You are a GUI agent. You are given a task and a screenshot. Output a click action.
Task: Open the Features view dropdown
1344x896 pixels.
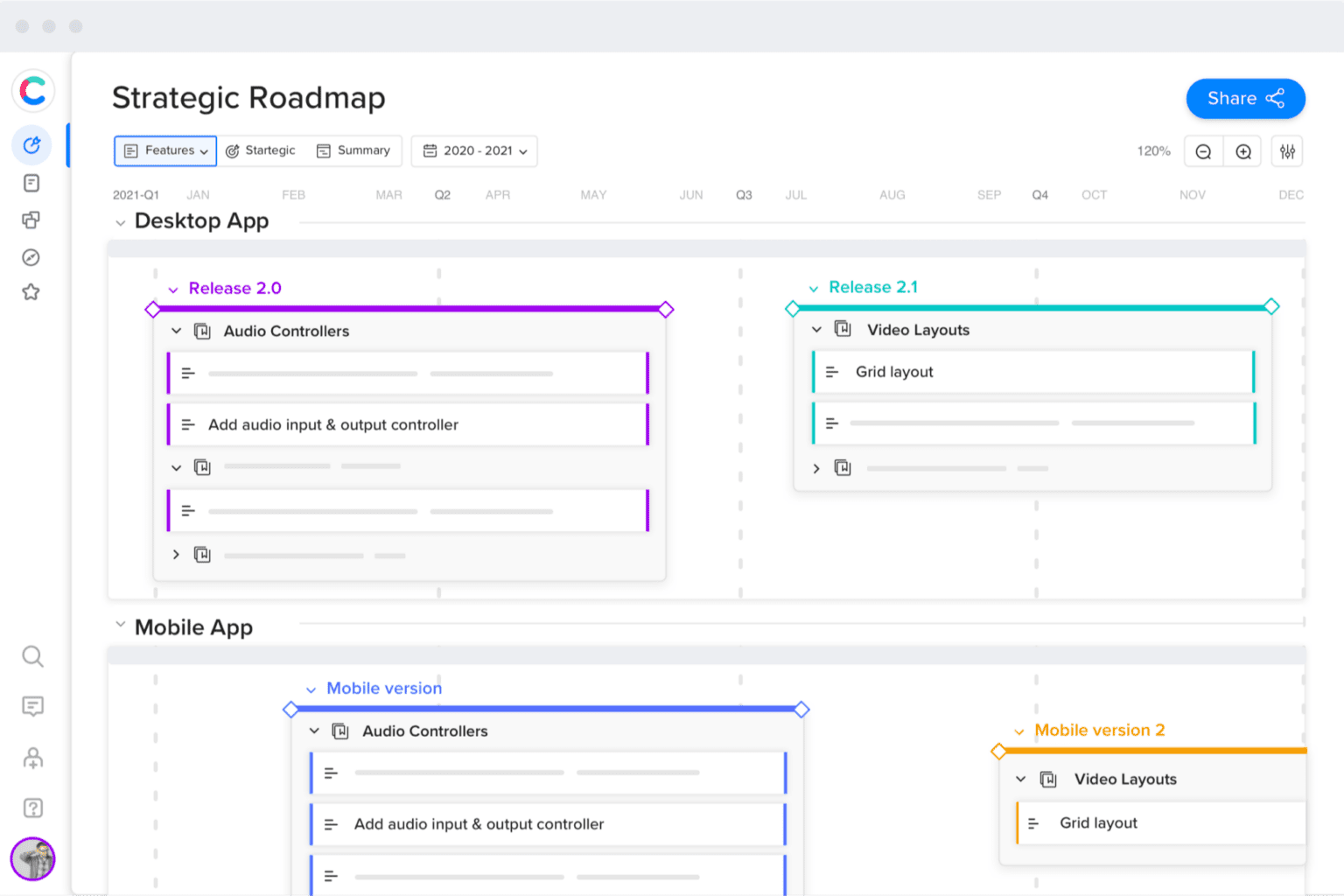click(x=164, y=150)
